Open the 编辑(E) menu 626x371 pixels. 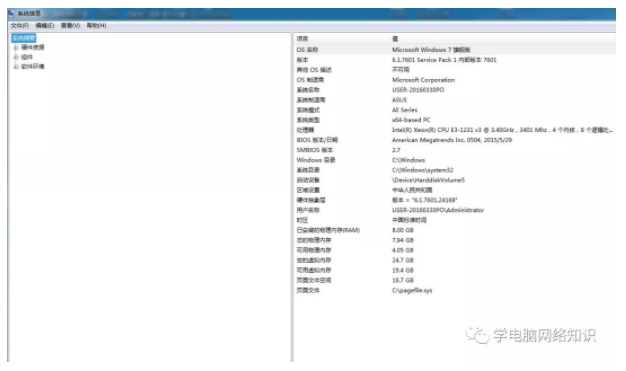(x=45, y=26)
